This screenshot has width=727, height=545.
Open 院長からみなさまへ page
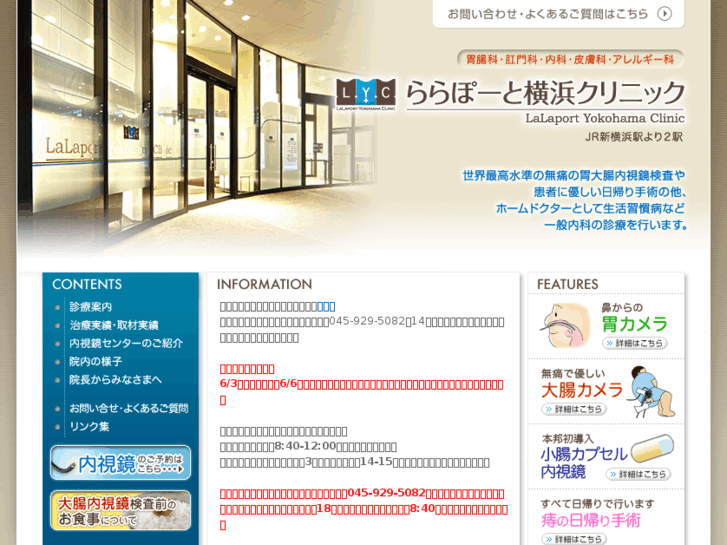click(x=115, y=379)
